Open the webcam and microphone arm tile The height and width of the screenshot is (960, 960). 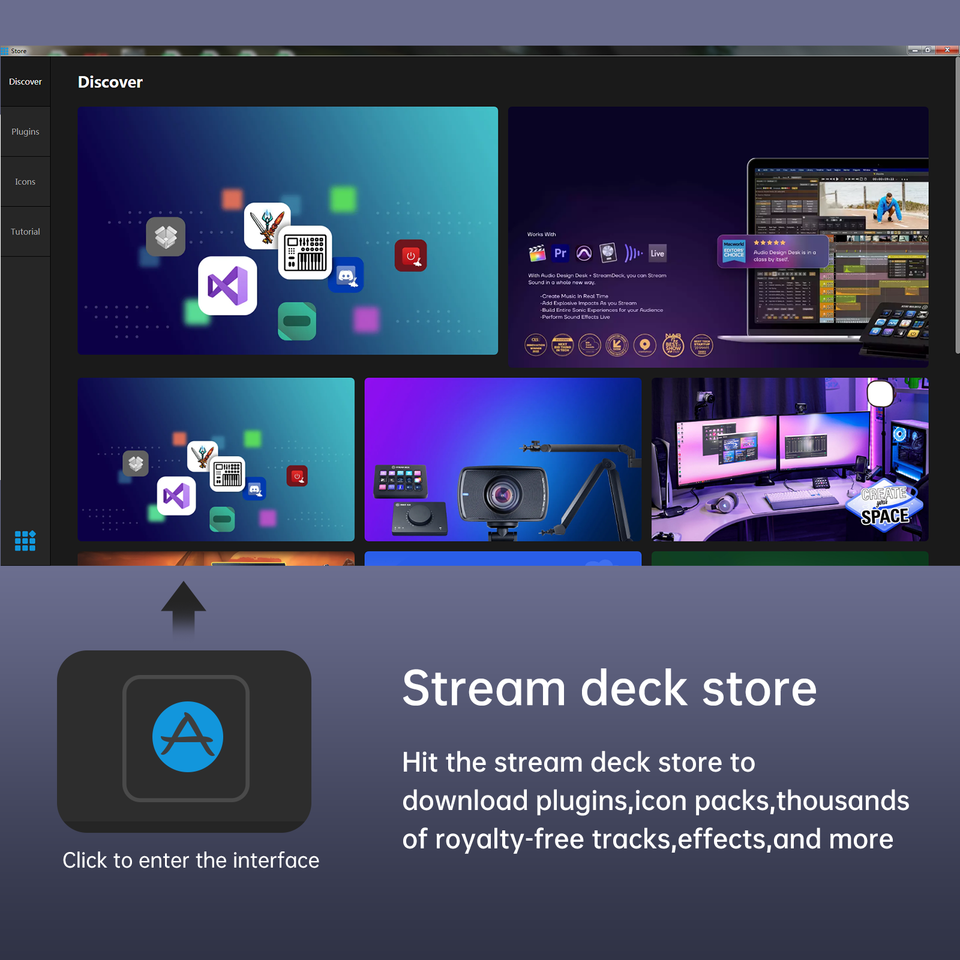pos(503,459)
